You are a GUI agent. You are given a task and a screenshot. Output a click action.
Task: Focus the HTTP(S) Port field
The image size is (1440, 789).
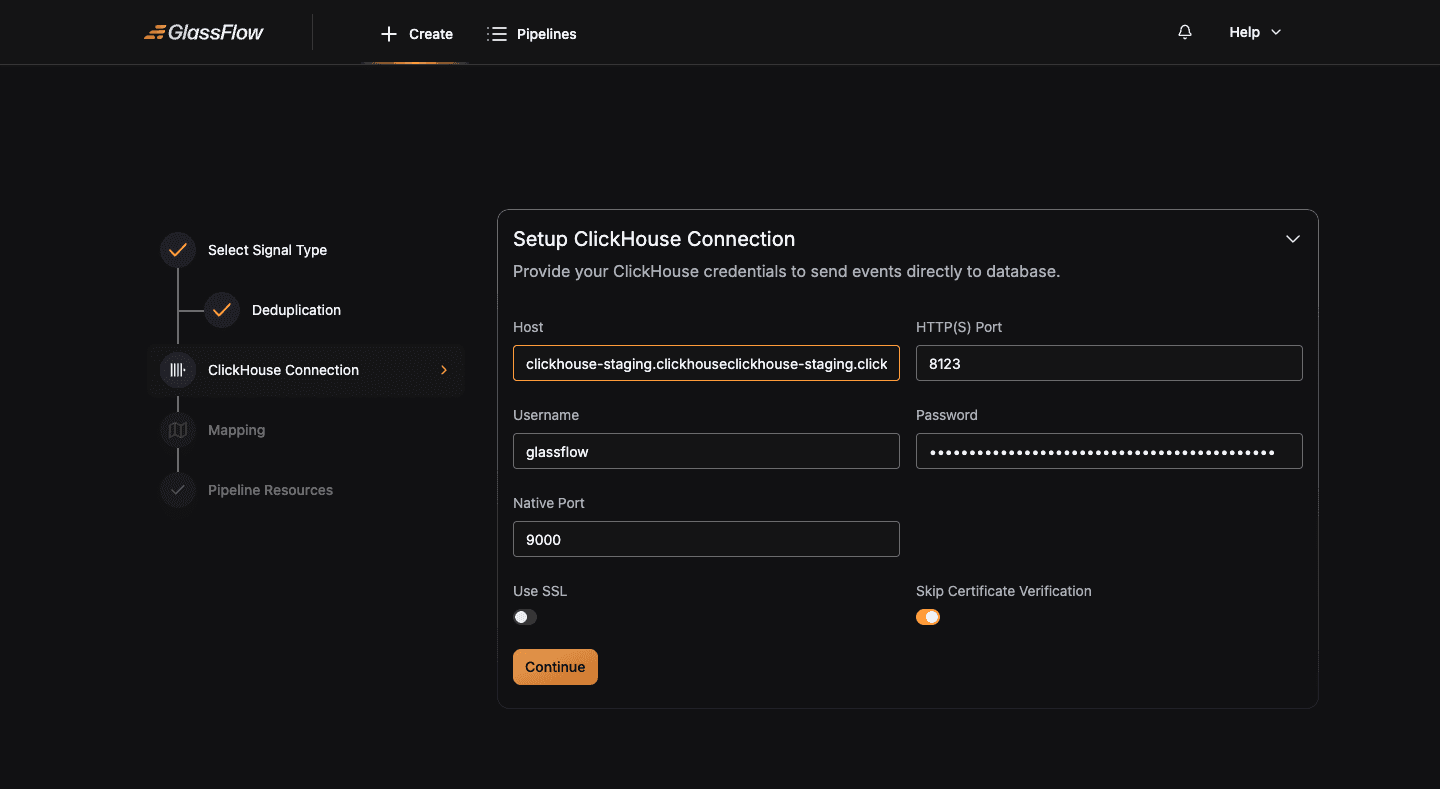1109,363
